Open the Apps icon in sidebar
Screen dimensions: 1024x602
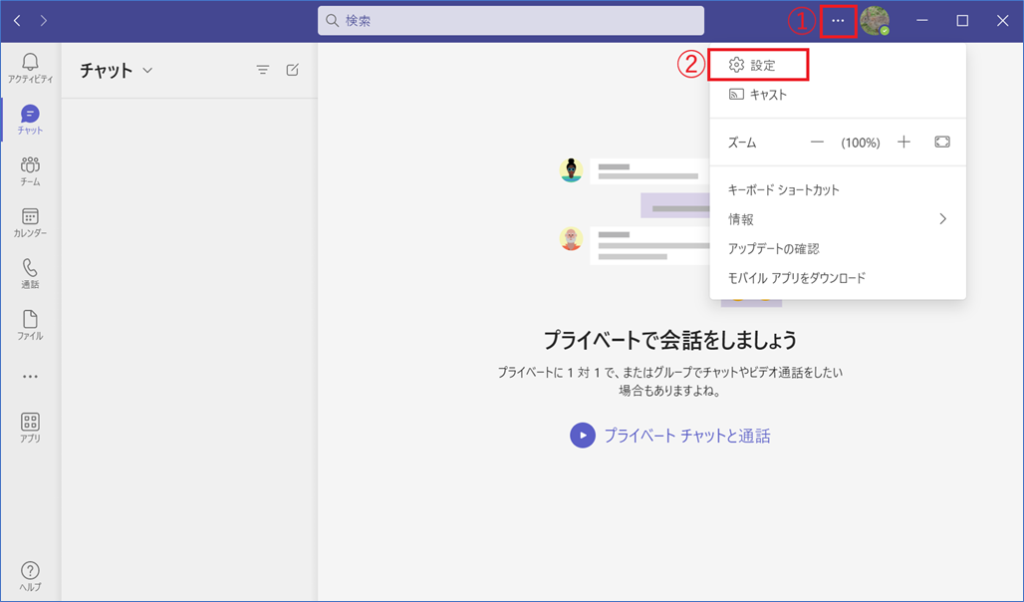(x=30, y=423)
